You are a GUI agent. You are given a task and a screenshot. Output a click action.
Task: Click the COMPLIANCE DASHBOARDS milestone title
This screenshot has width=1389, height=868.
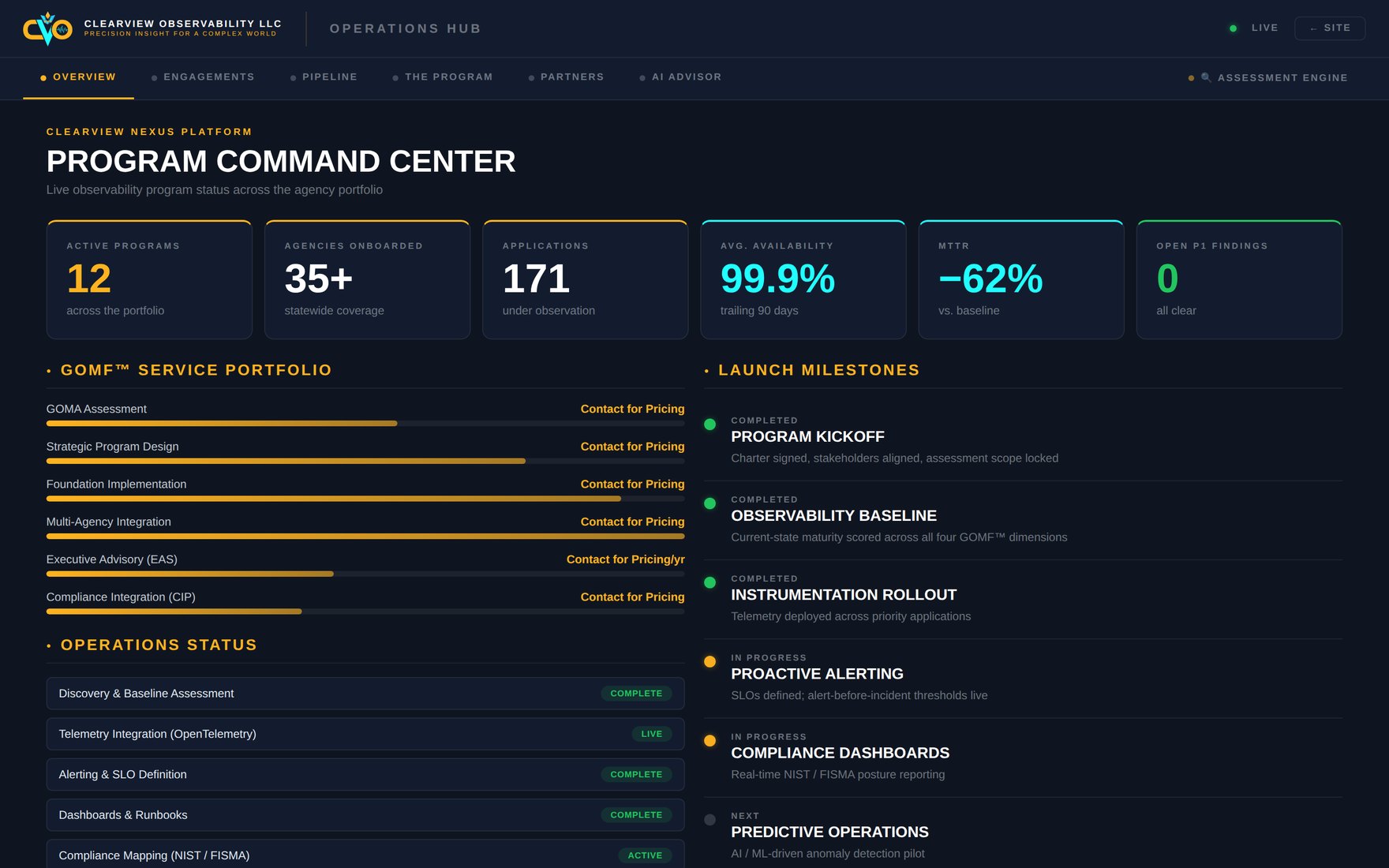pos(840,754)
